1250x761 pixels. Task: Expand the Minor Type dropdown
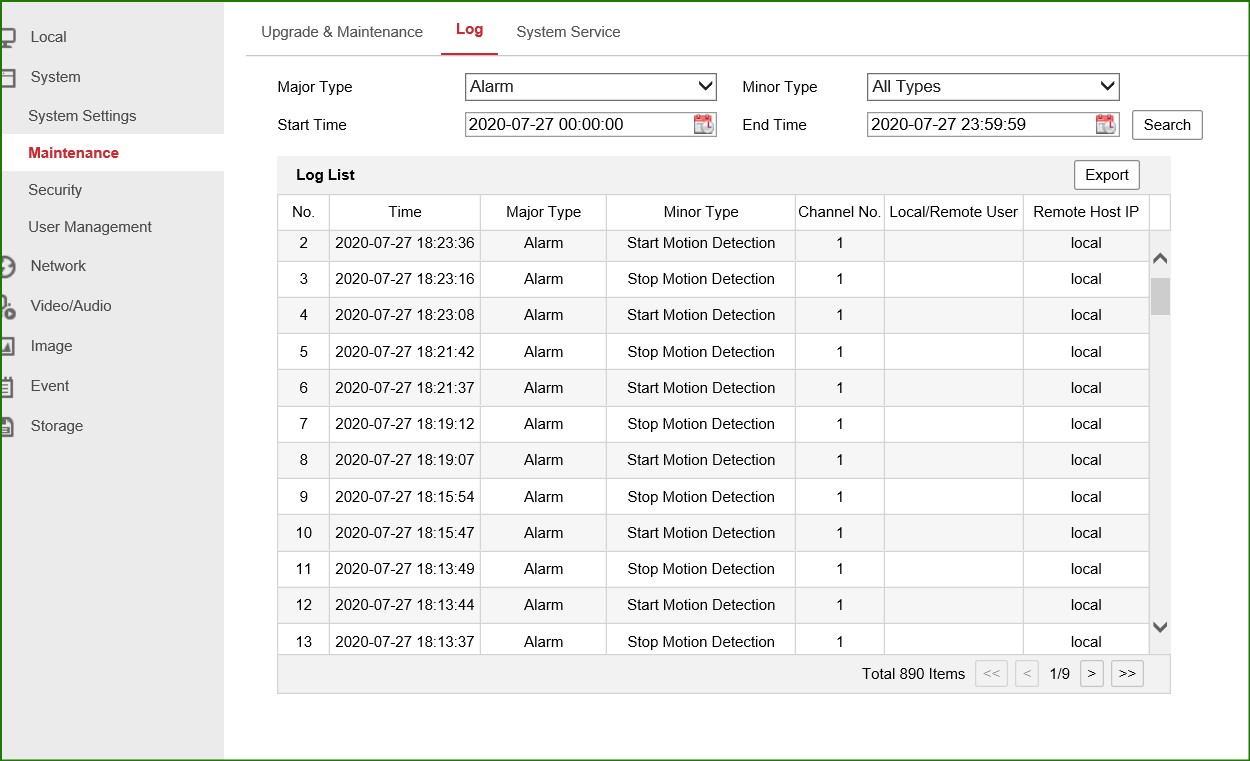[992, 87]
